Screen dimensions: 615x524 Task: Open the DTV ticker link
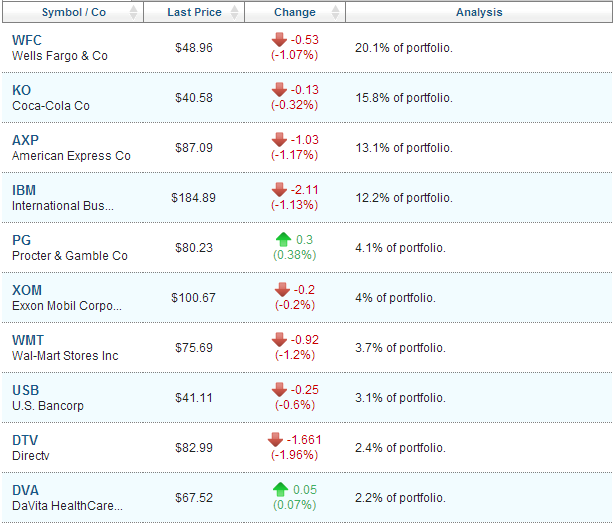25,440
